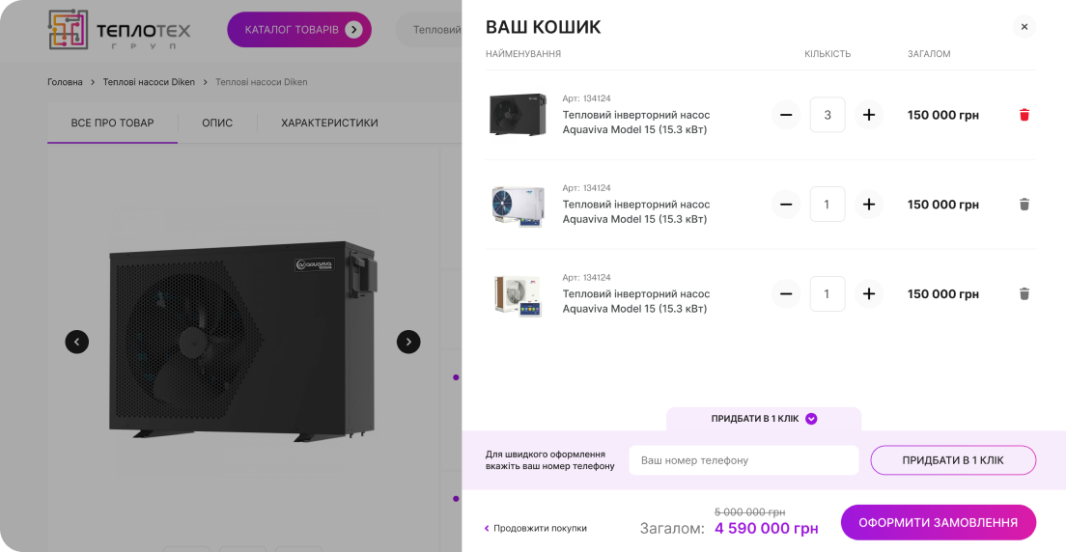Remove the second cart item via trash icon
The height and width of the screenshot is (552, 1066).
[1024, 204]
